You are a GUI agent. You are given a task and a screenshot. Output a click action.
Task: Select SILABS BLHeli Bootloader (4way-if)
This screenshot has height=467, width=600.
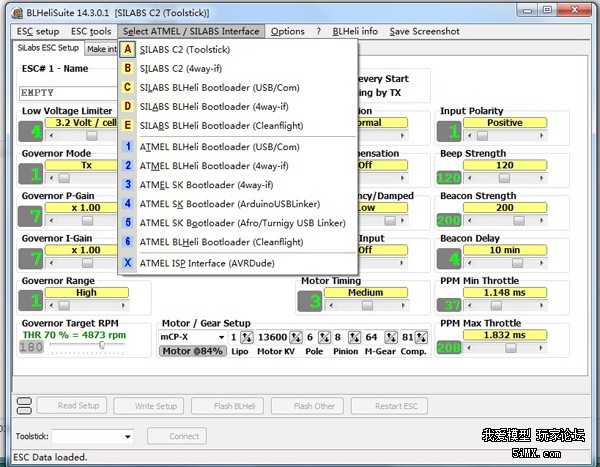click(237, 106)
